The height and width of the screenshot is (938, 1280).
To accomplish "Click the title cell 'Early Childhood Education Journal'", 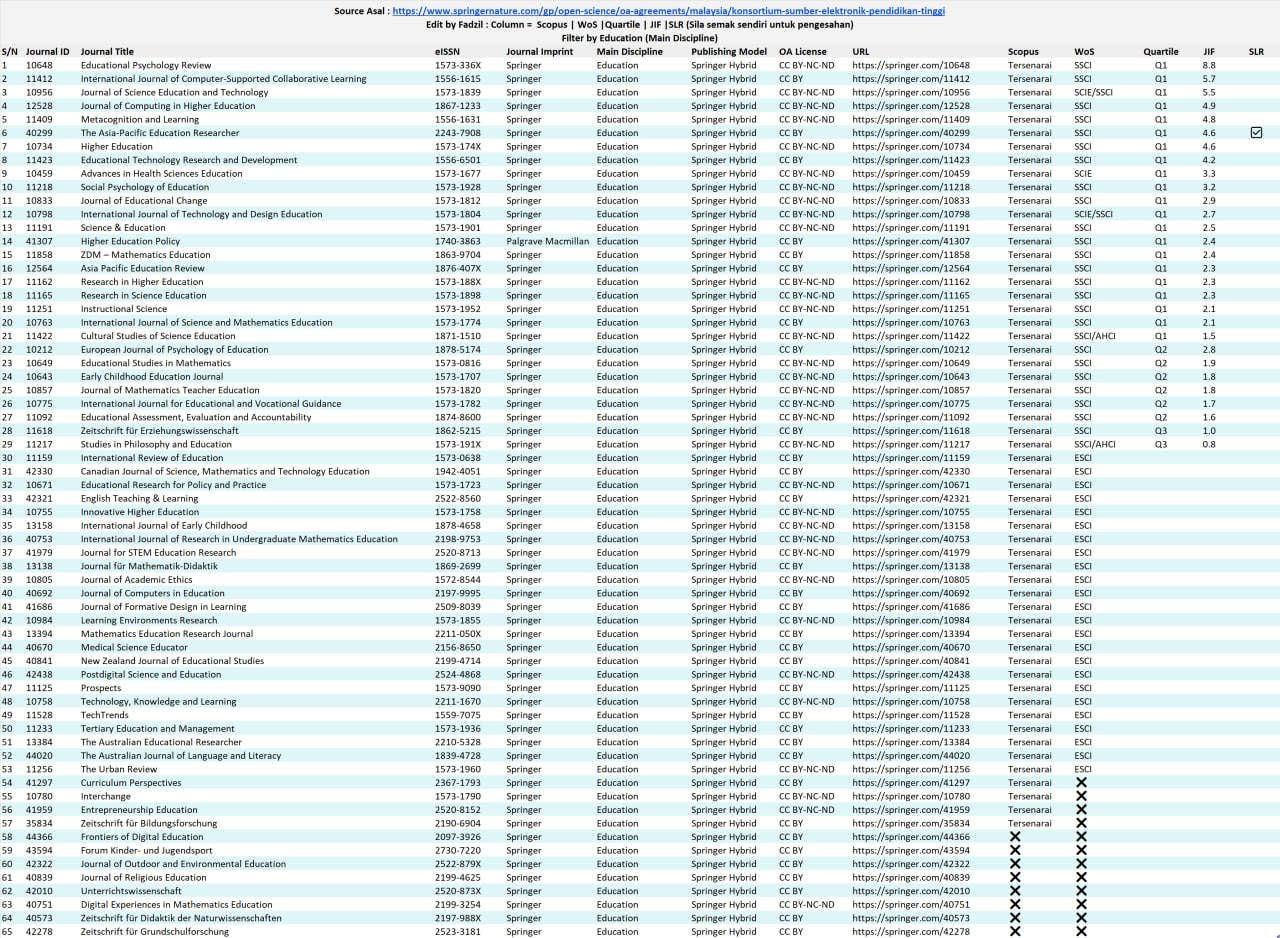I will [152, 377].
